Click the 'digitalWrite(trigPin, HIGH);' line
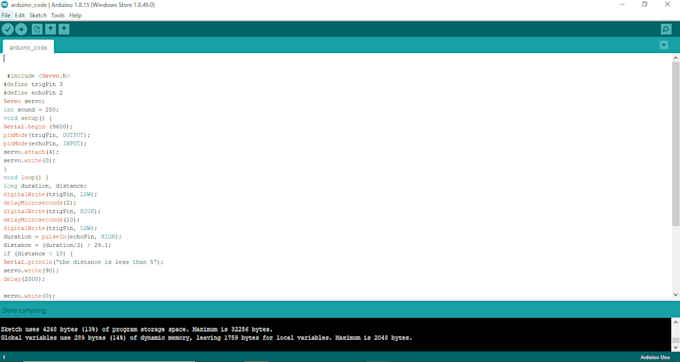Viewport: 680px width, 362px height. [x=52, y=211]
